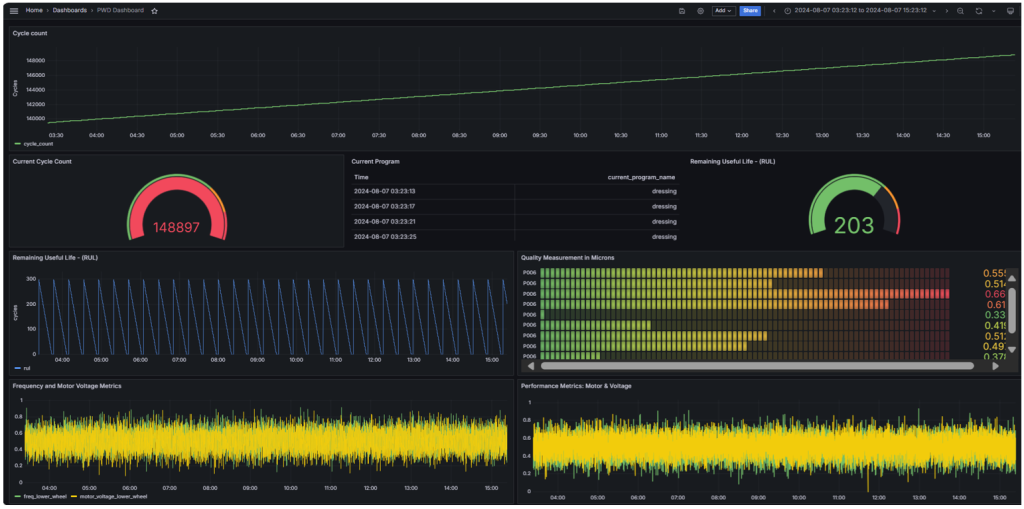Go to Home breadcrumb

point(34,10)
